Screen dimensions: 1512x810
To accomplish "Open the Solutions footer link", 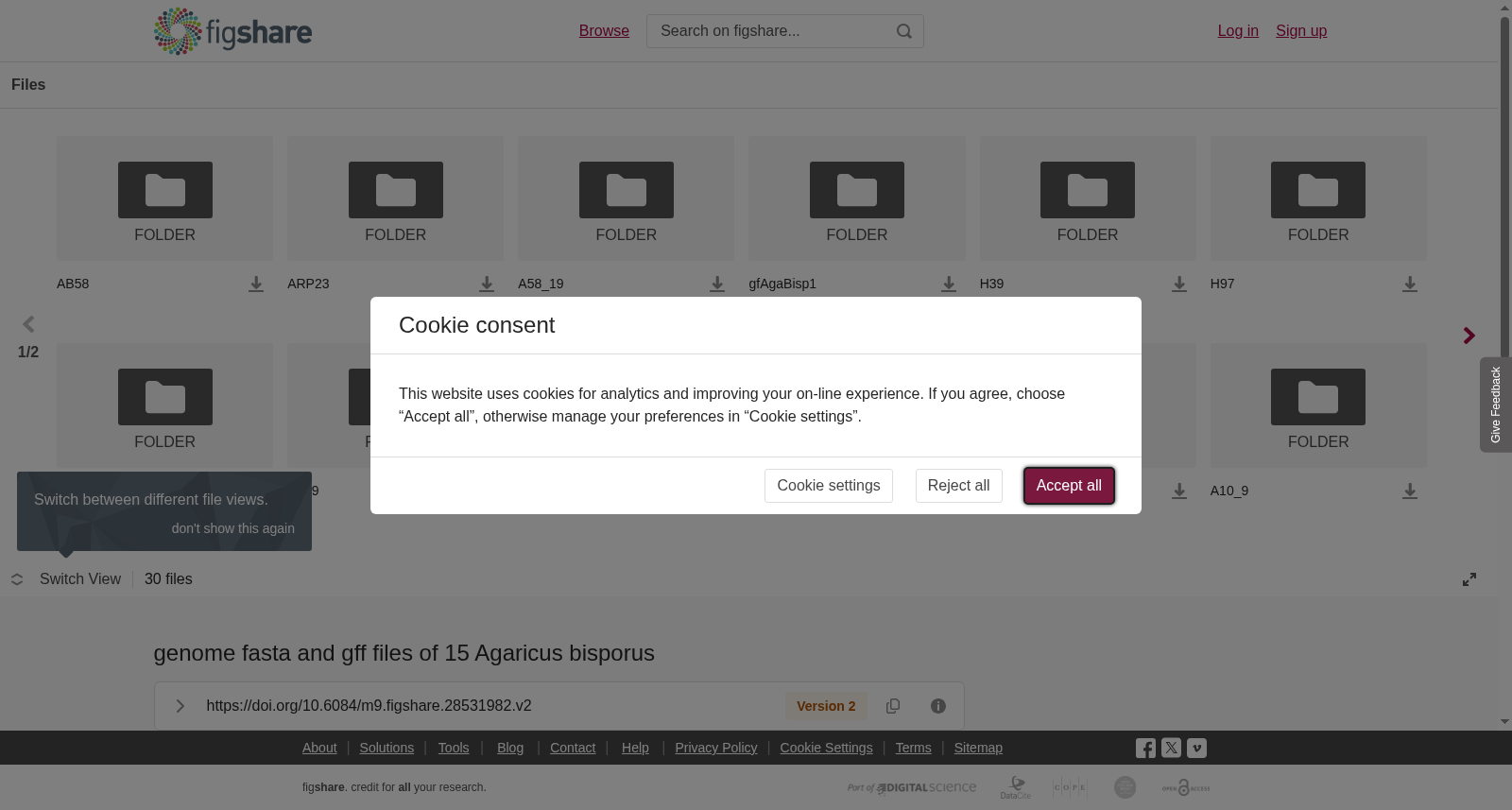I will 387,748.
